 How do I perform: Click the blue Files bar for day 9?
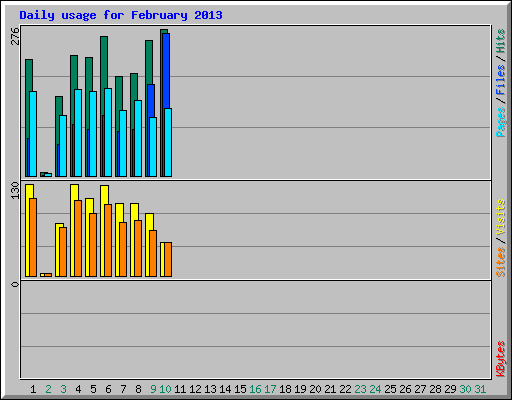click(151, 101)
